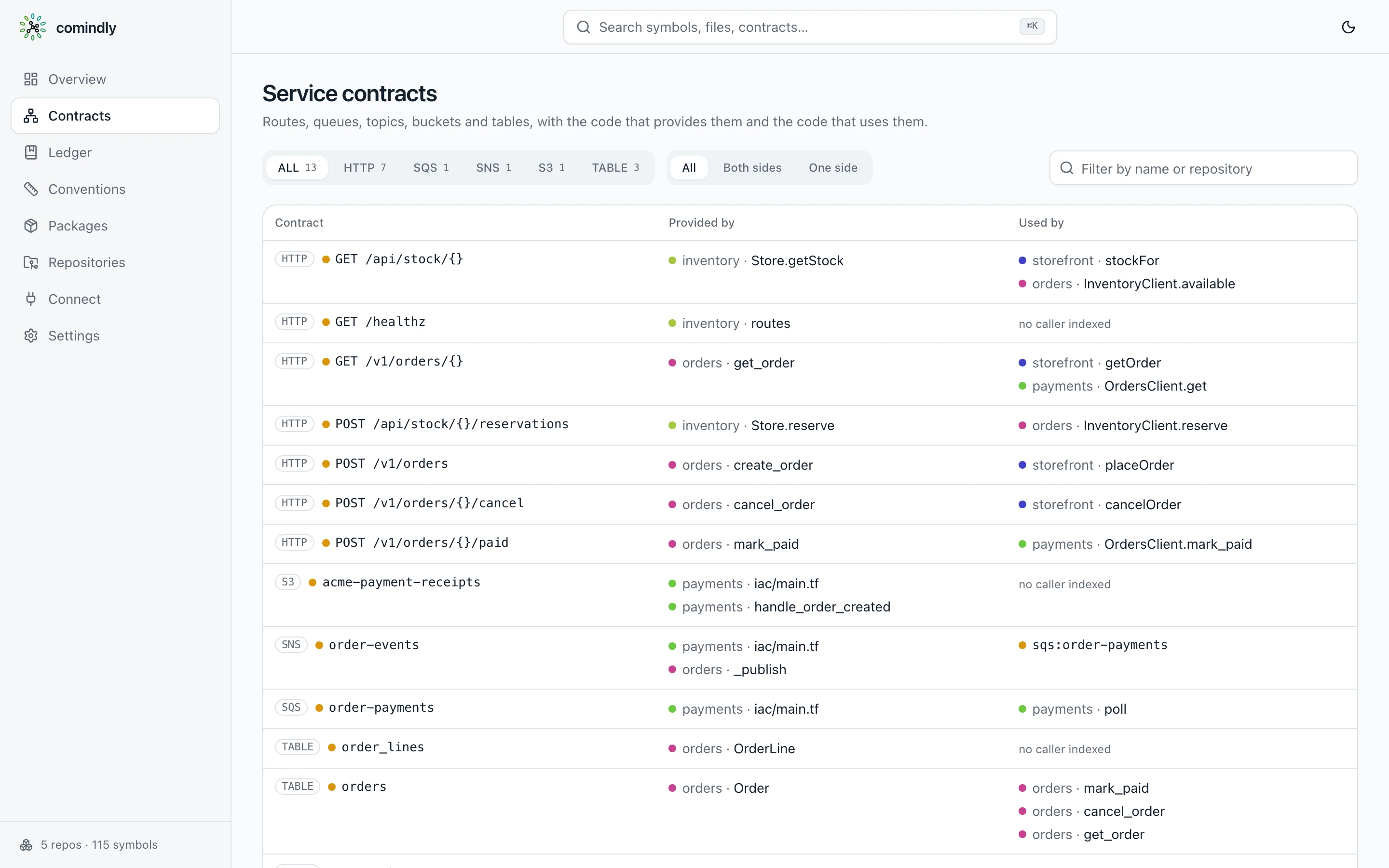
Task: Show contracts with Both sides
Action: [752, 168]
